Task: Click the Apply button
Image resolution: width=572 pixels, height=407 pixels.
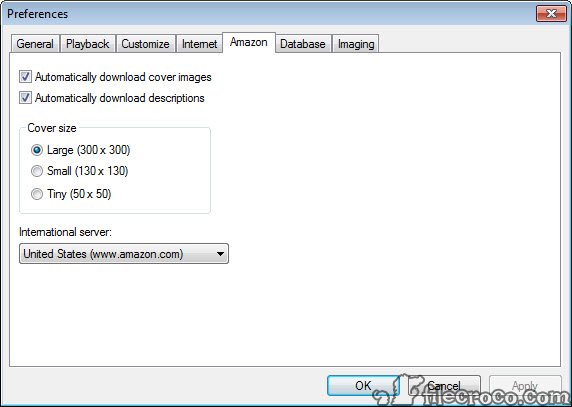Action: click(525, 385)
